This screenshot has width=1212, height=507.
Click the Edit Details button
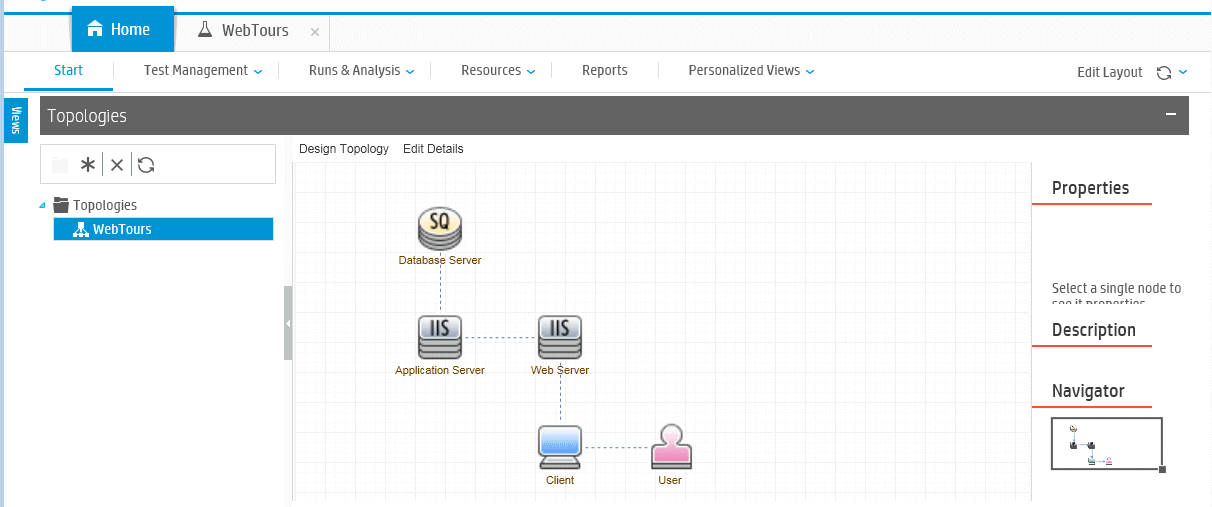(433, 149)
